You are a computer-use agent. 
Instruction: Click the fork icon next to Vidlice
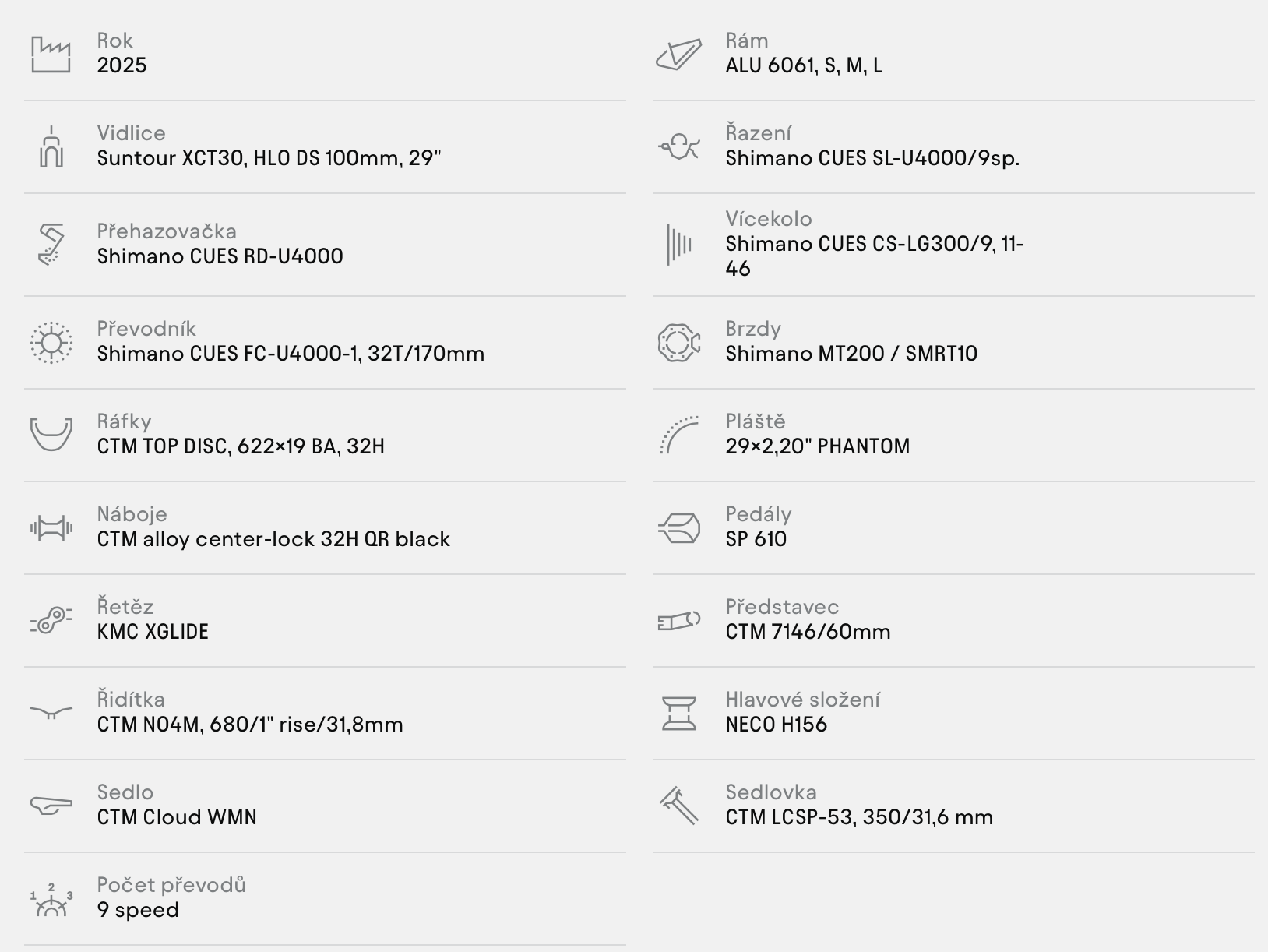[51, 146]
